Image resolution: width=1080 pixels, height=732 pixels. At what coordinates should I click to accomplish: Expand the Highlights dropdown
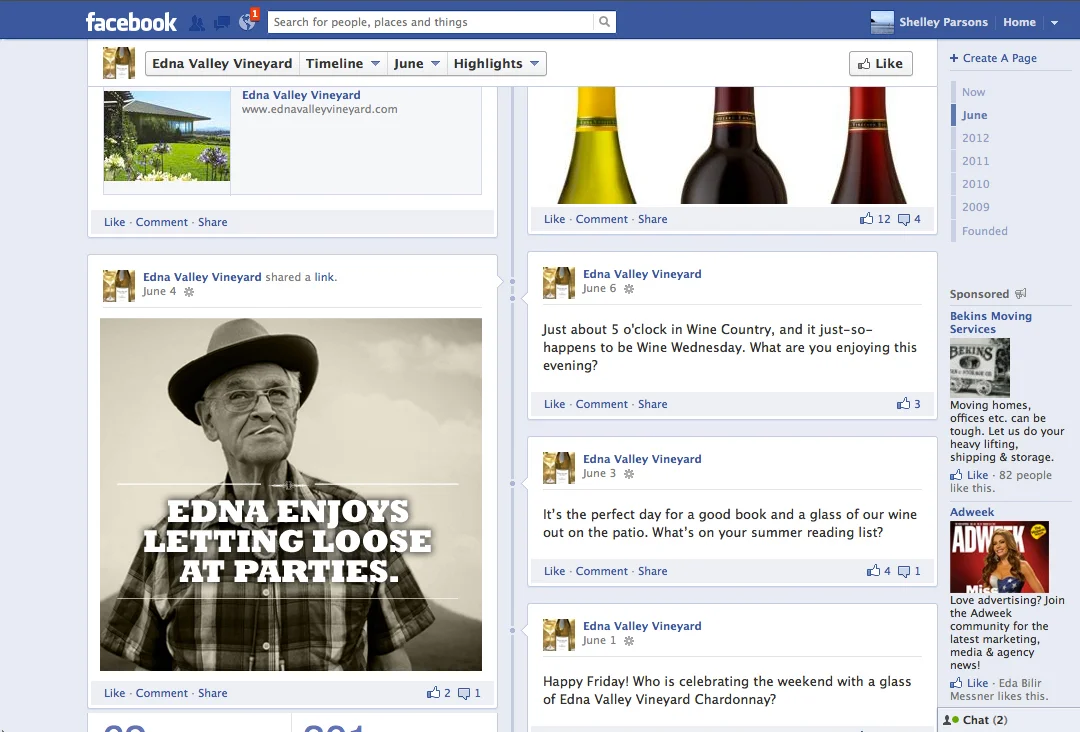pos(496,63)
